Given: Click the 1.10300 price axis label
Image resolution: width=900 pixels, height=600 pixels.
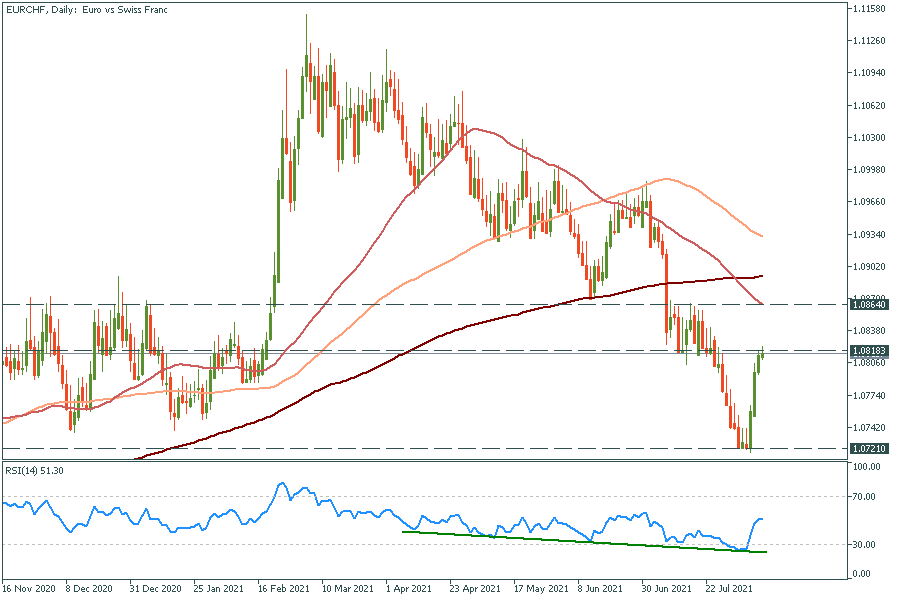Looking at the screenshot, I should click(867, 138).
